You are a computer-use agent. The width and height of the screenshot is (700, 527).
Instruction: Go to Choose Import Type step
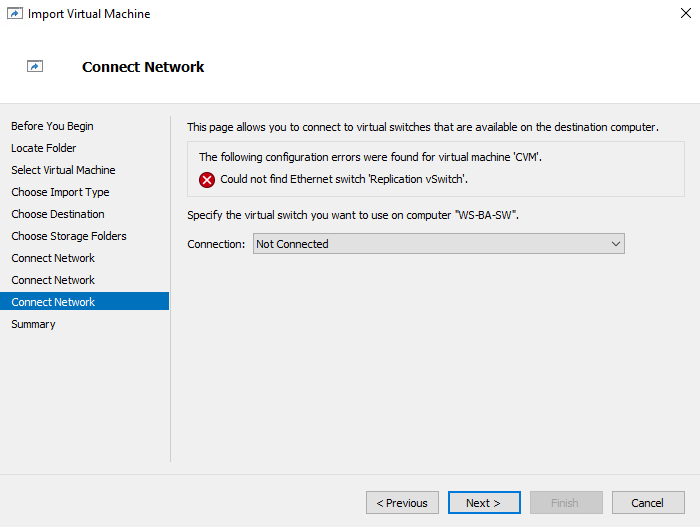click(x=60, y=192)
